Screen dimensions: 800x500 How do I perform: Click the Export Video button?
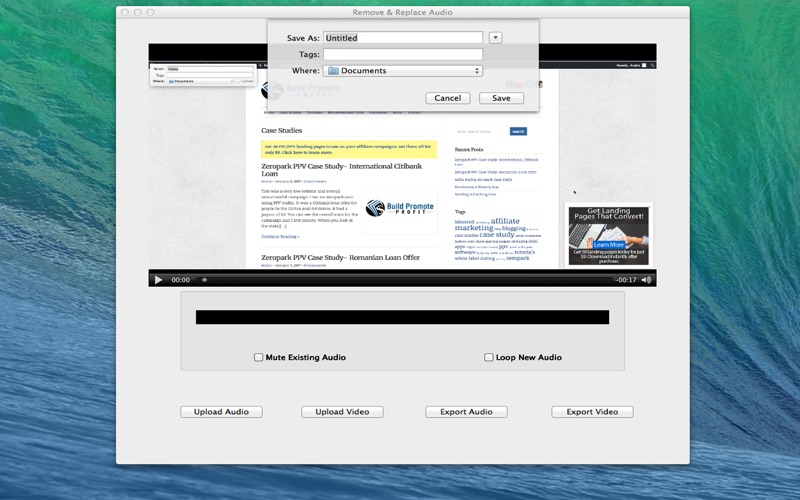coord(592,412)
